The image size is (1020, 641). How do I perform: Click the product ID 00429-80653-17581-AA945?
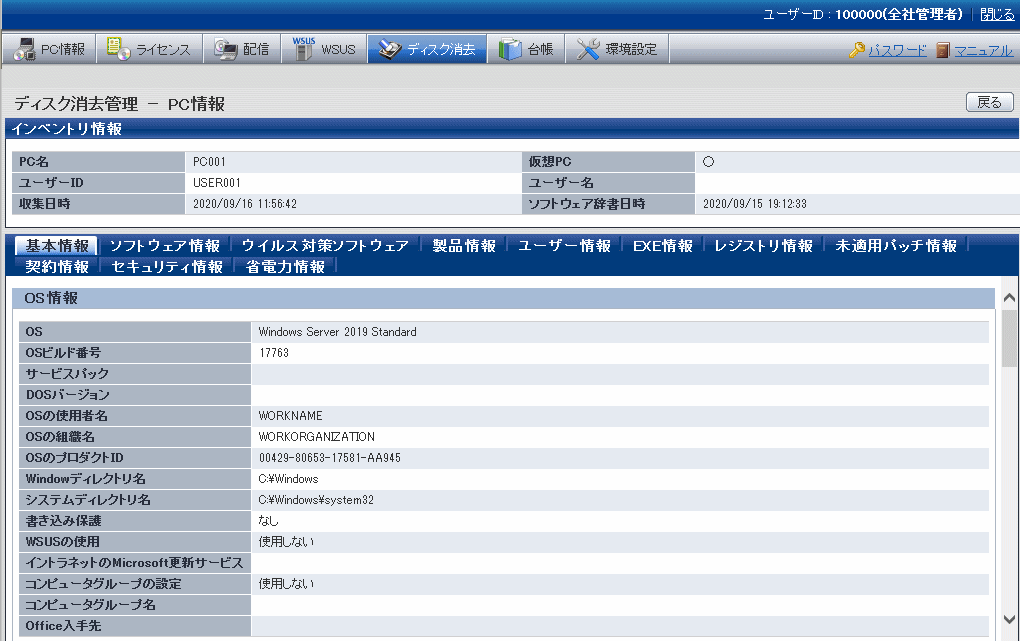pos(330,458)
